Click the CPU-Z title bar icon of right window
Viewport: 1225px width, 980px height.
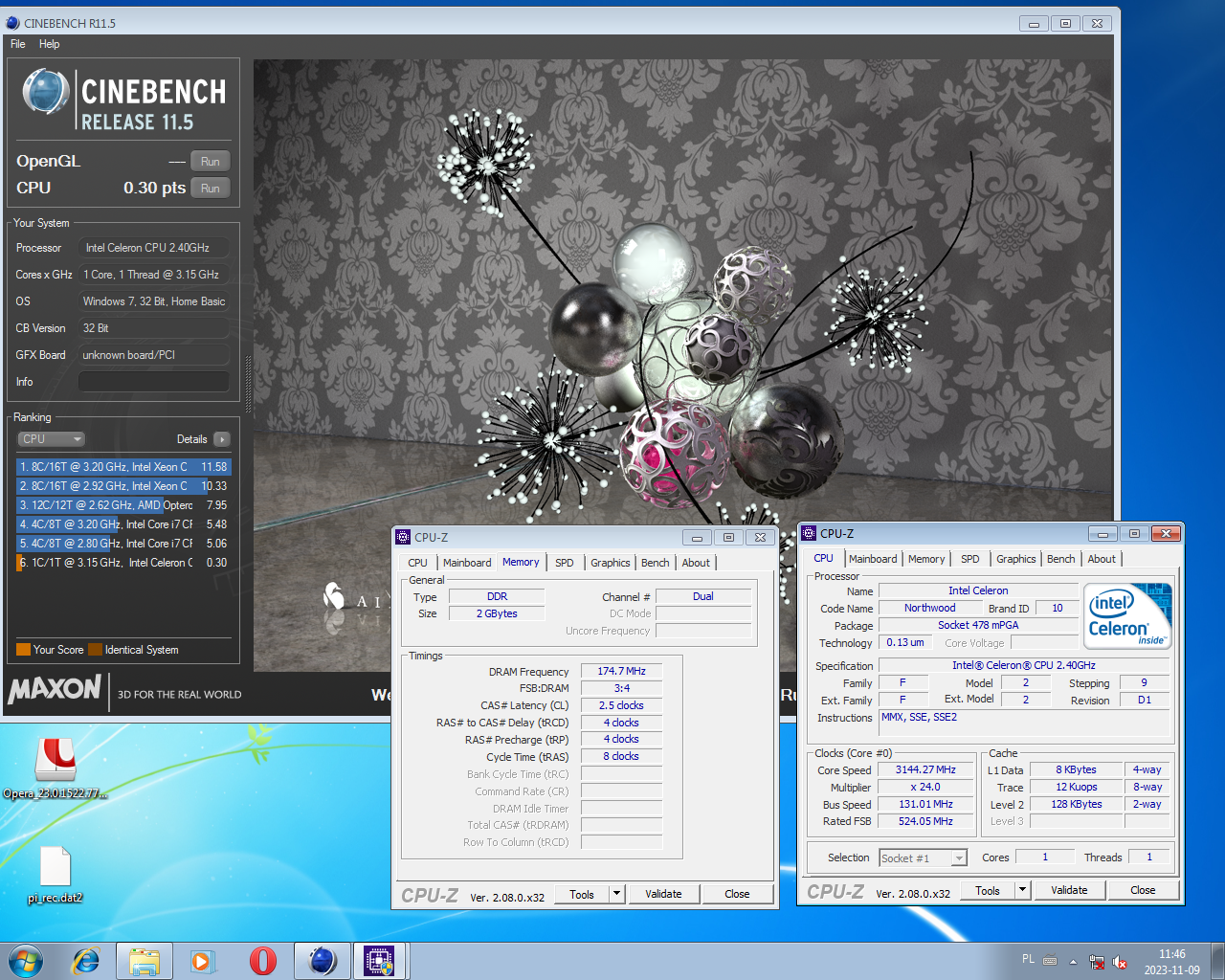(x=810, y=533)
